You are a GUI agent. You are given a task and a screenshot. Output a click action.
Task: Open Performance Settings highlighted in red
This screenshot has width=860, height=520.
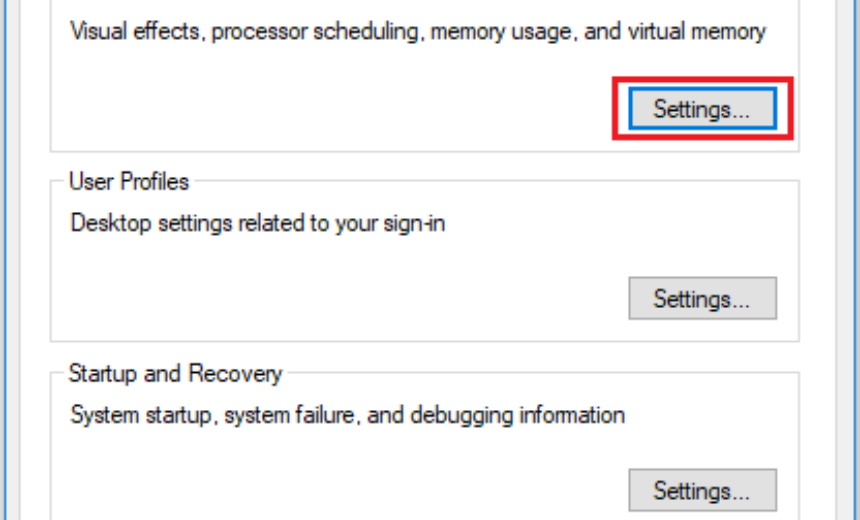701,109
